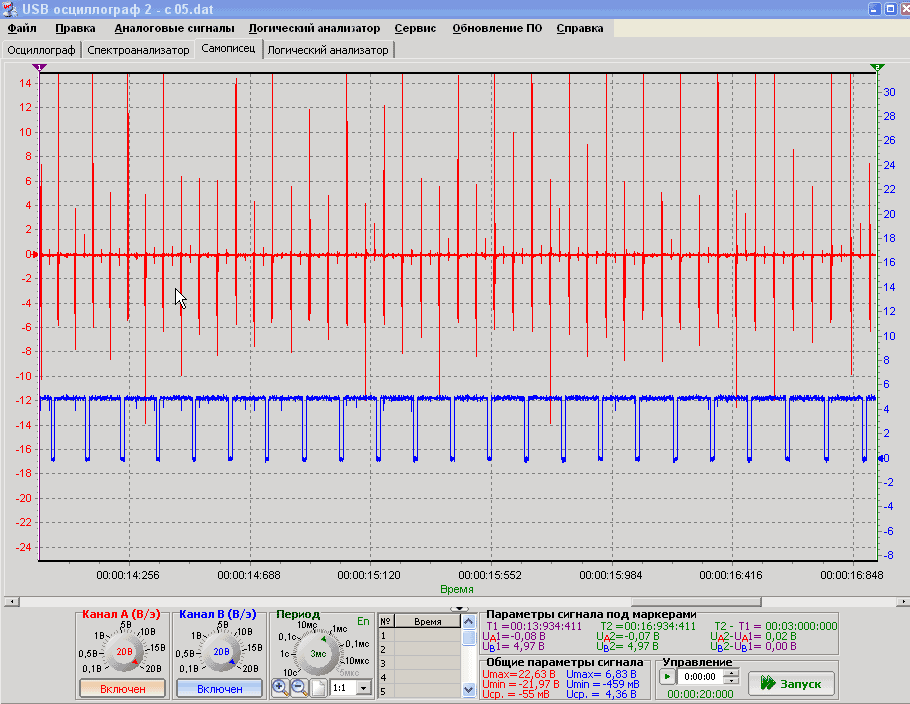
Task: Click the blank page icon beside zoom
Action: (x=318, y=688)
